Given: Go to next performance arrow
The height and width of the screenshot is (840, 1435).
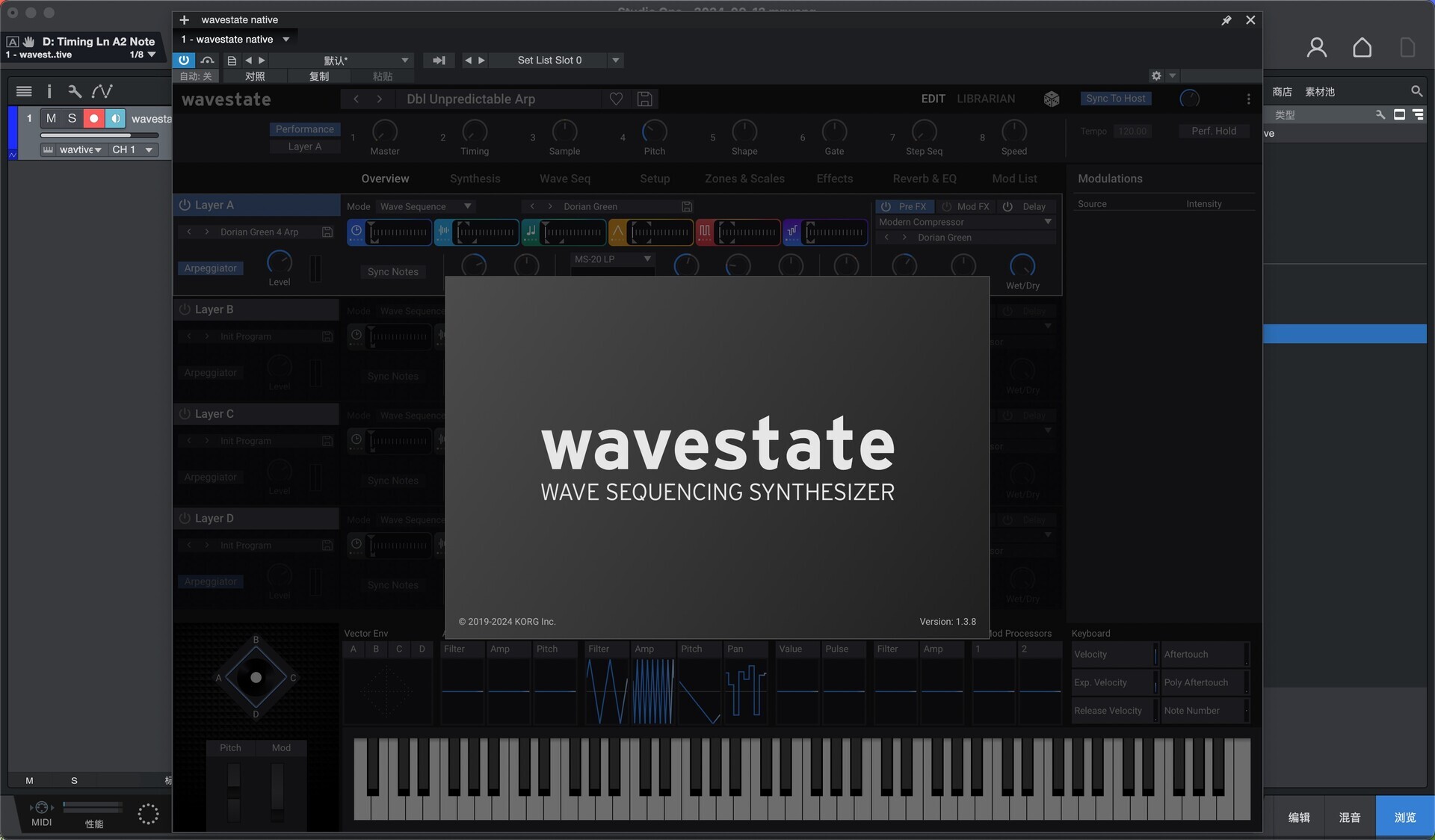Looking at the screenshot, I should click(x=380, y=99).
